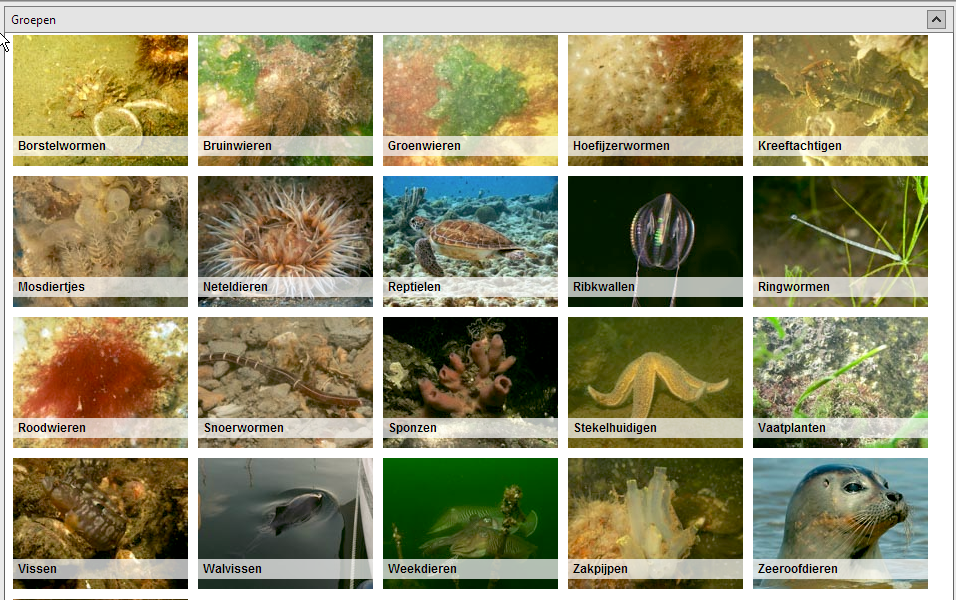View the Roodwieren red algae image
This screenshot has width=956, height=600.
(101, 382)
